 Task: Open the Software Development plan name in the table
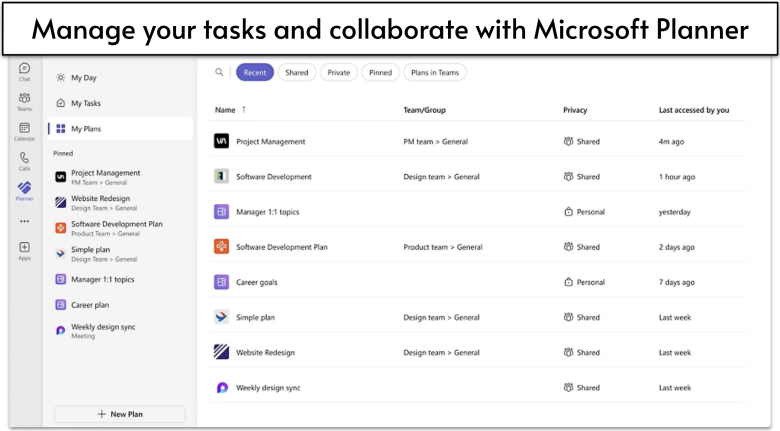[x=274, y=176]
